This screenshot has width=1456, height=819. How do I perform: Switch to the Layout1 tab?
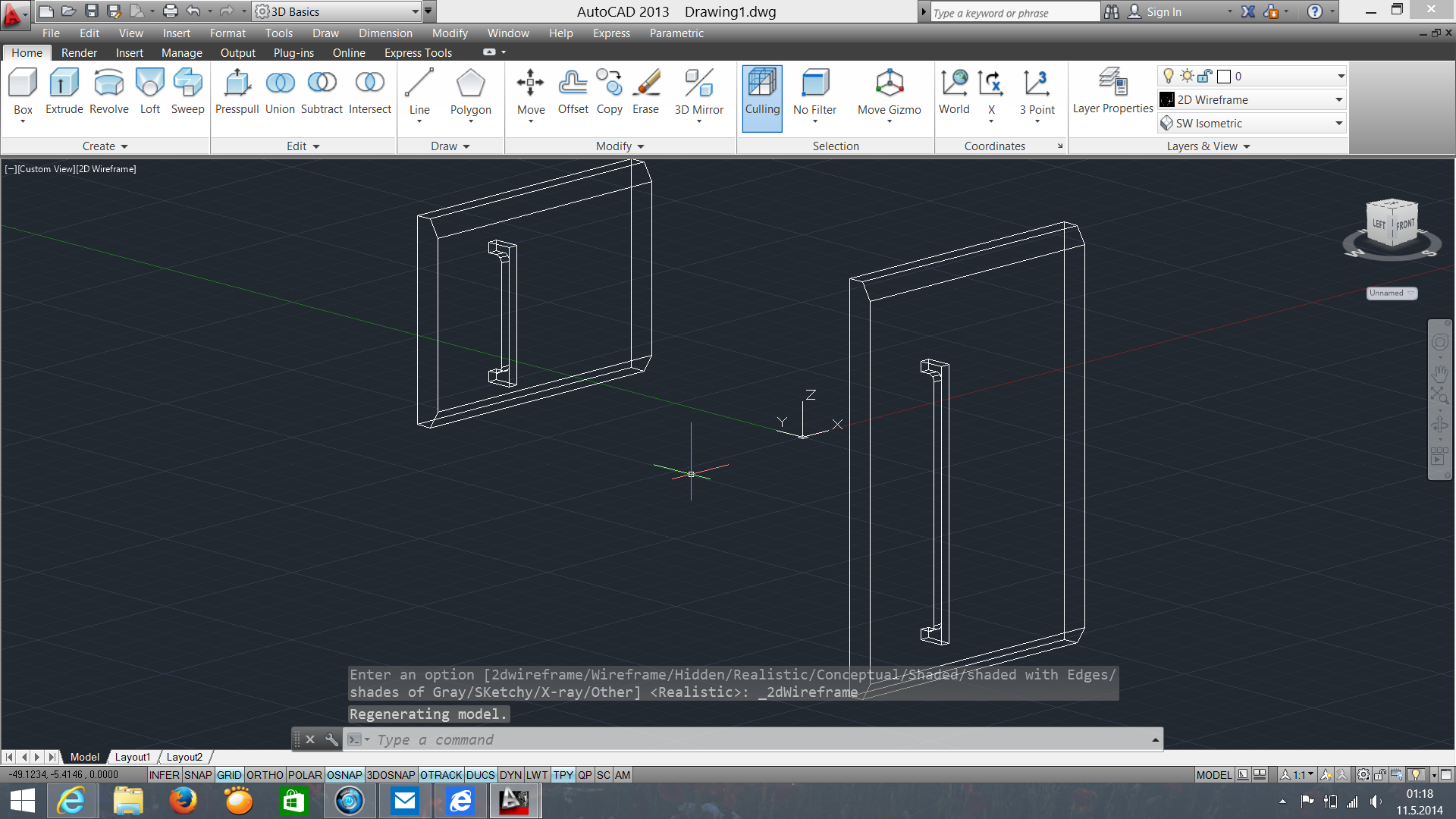pyautogui.click(x=133, y=757)
